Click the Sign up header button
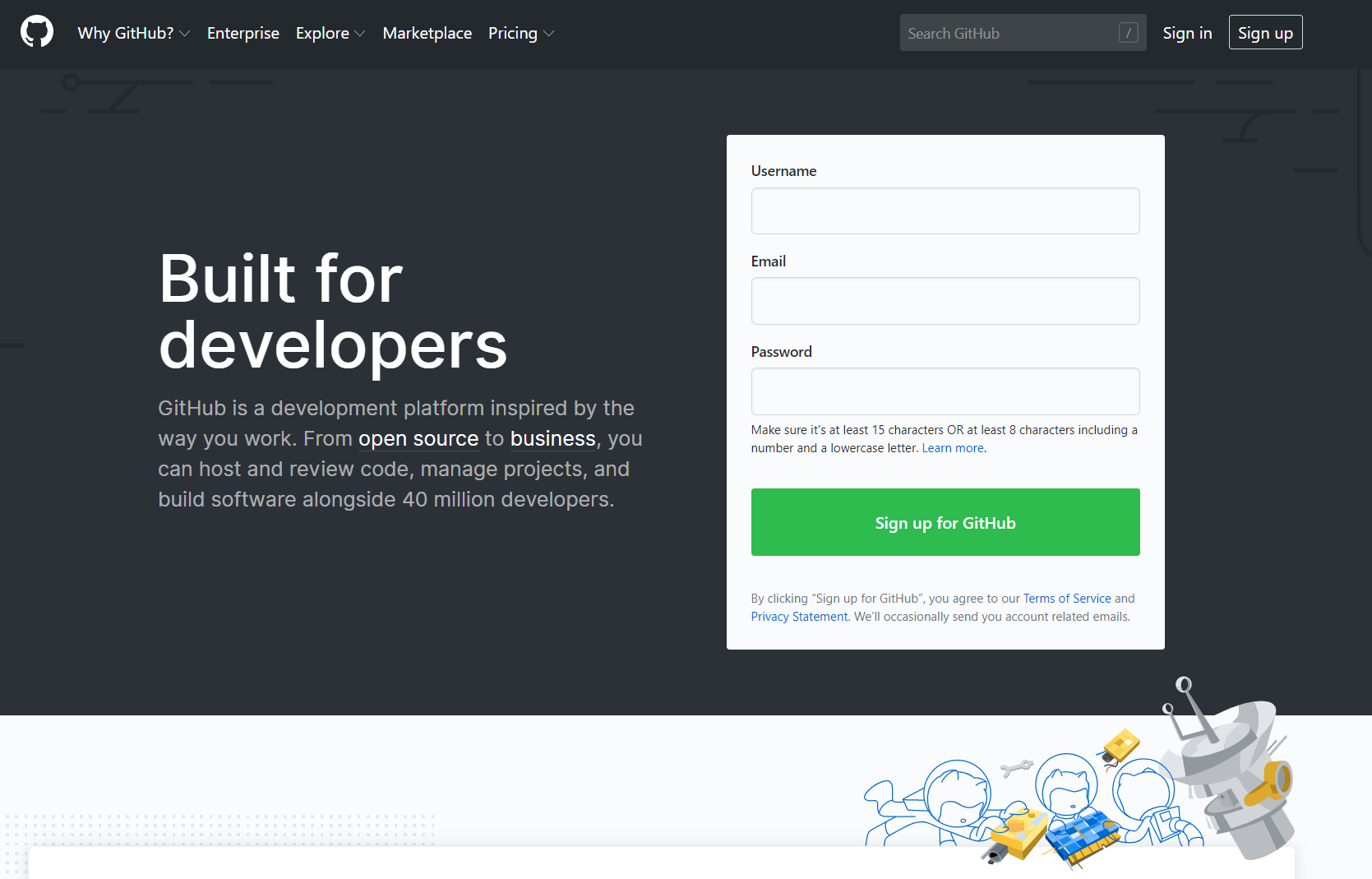The image size is (1372, 879). click(x=1265, y=32)
